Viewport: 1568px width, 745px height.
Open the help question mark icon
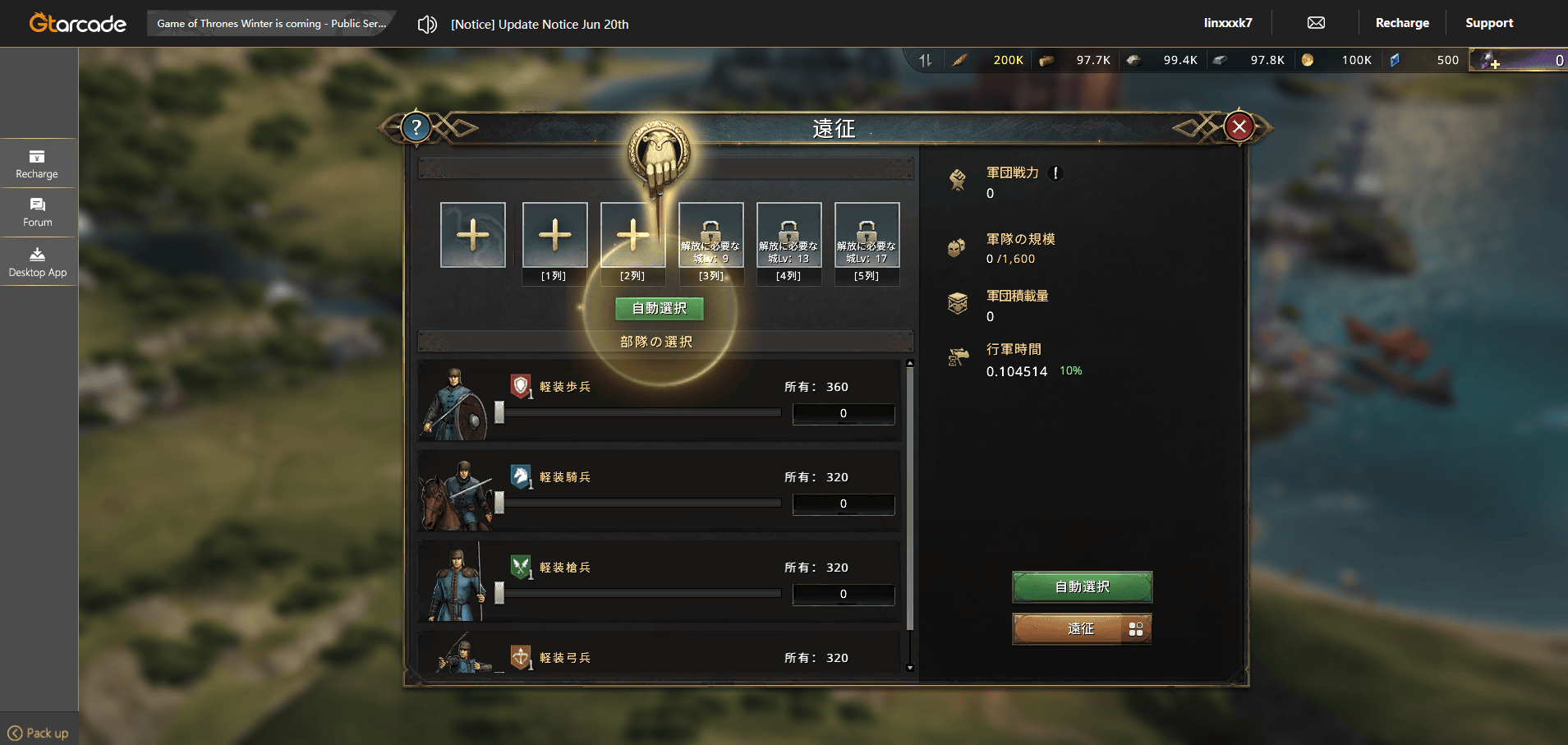416,127
